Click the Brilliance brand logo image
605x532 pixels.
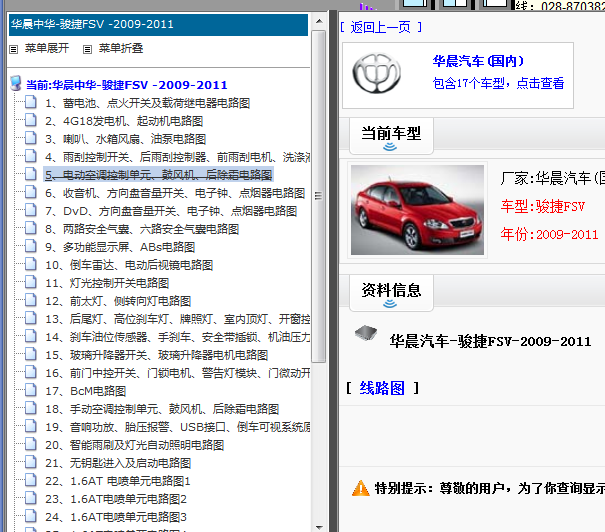point(377,73)
